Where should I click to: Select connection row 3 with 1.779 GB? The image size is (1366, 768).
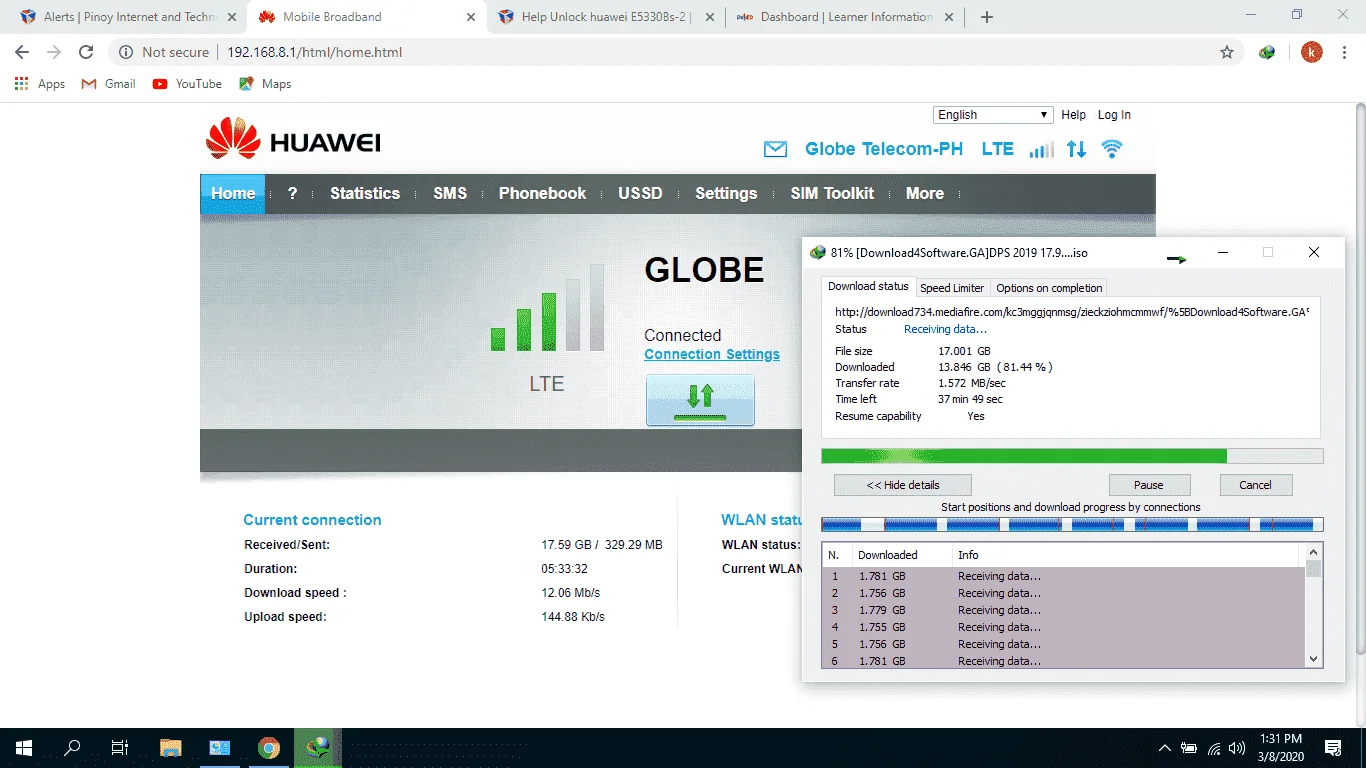tap(1063, 610)
